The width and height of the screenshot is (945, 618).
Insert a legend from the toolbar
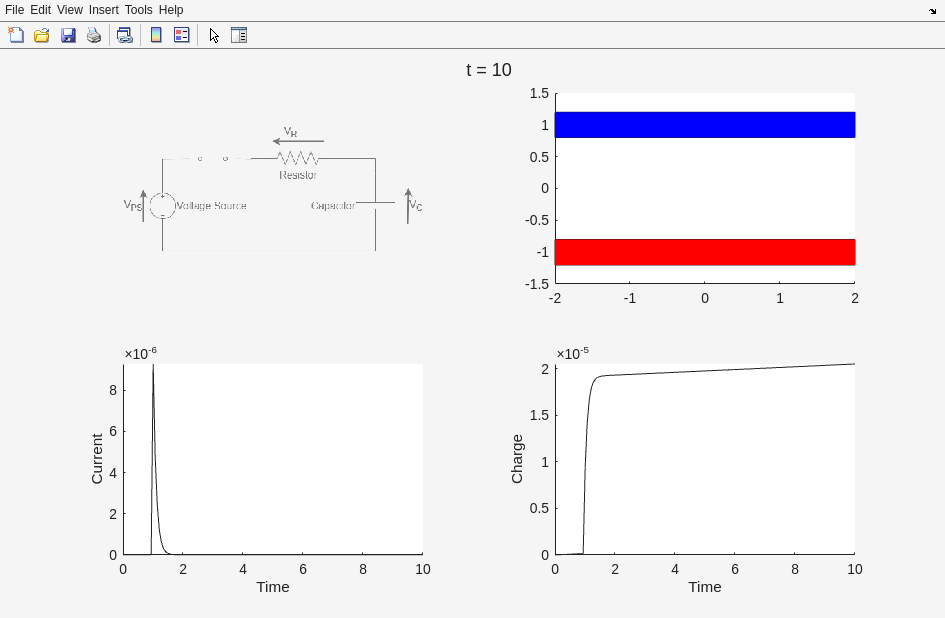[182, 35]
